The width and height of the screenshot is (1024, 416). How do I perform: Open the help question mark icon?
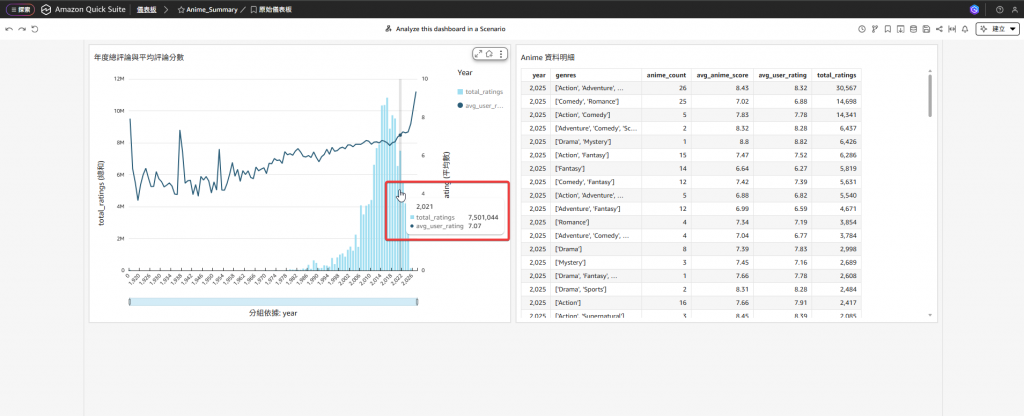pyautogui.click(x=999, y=10)
